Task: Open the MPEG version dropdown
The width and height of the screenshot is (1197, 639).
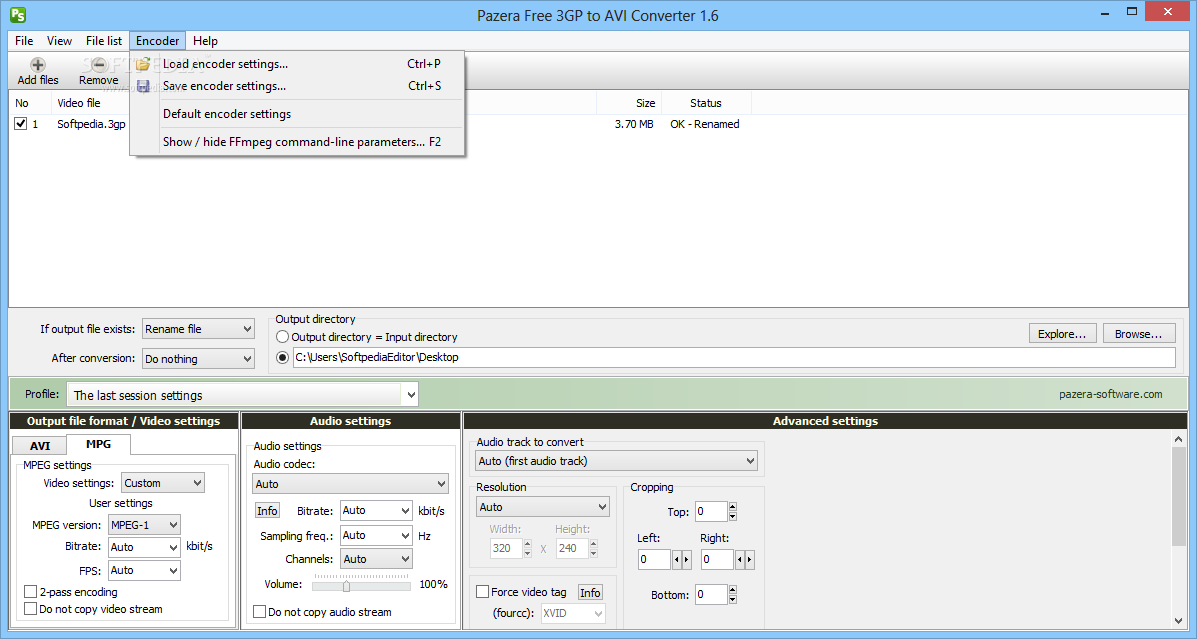Action: (x=144, y=524)
